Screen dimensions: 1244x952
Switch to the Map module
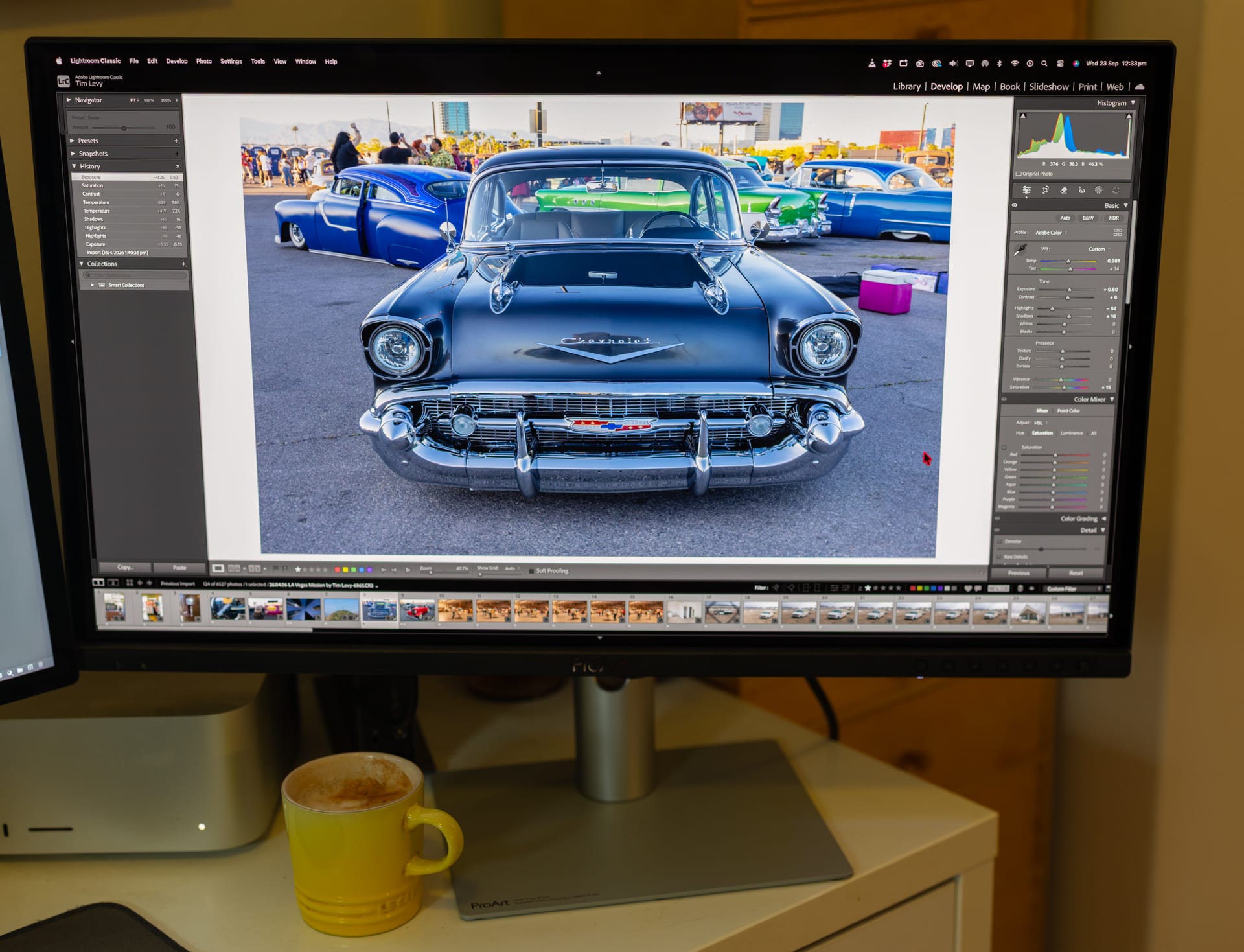(981, 87)
